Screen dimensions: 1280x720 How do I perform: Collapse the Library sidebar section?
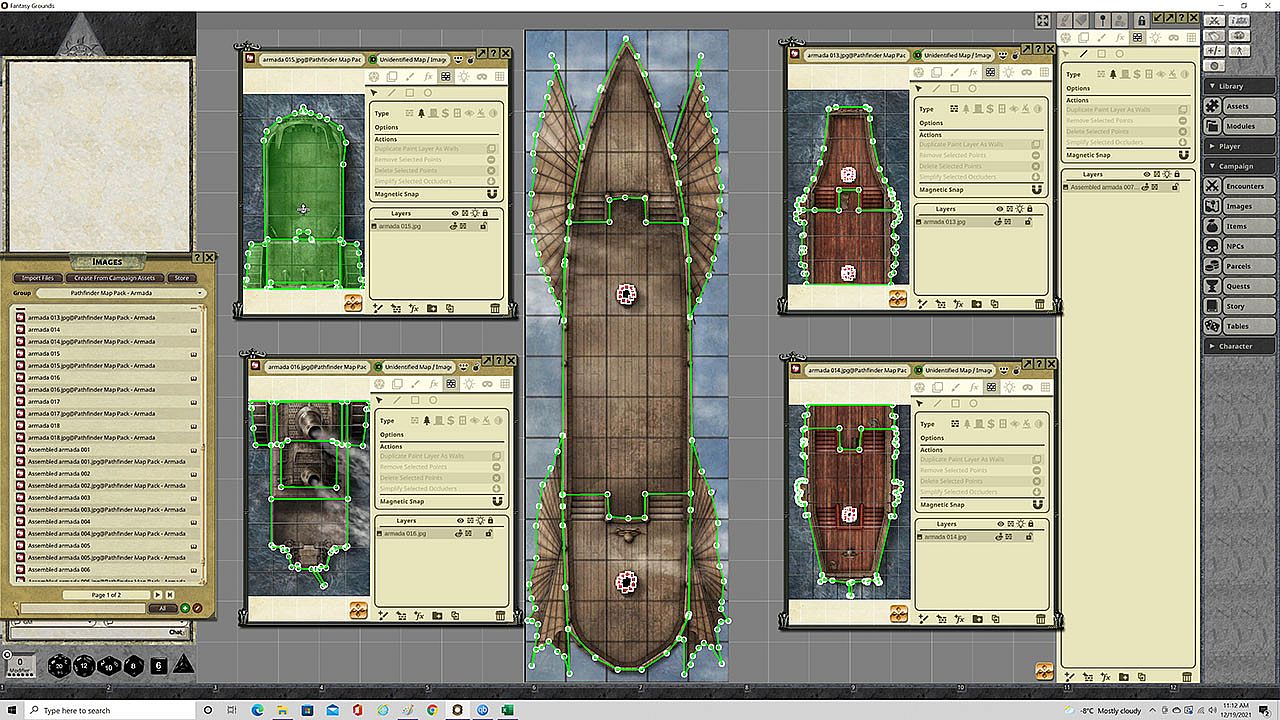coord(1241,86)
